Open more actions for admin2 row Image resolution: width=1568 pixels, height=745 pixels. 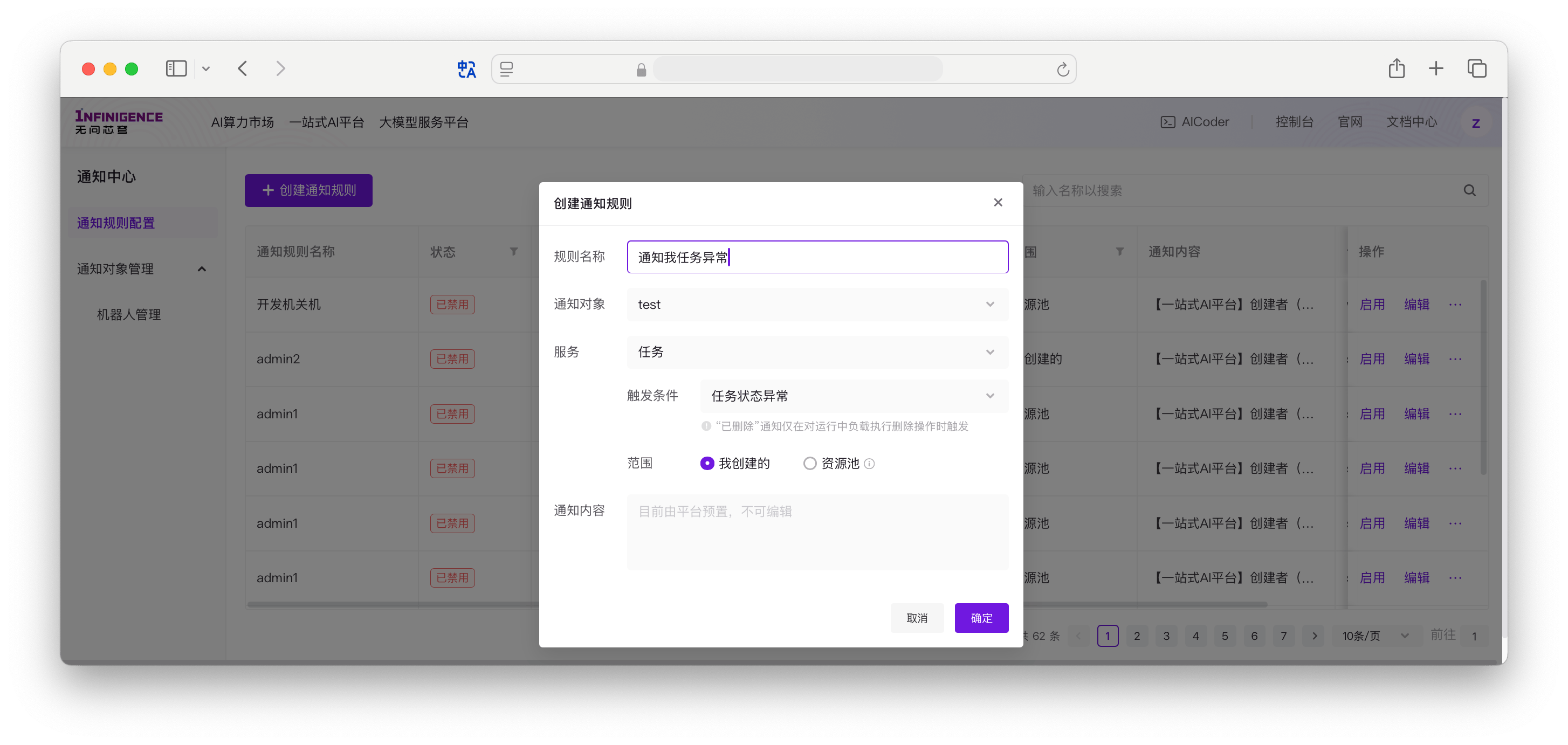[x=1455, y=359]
